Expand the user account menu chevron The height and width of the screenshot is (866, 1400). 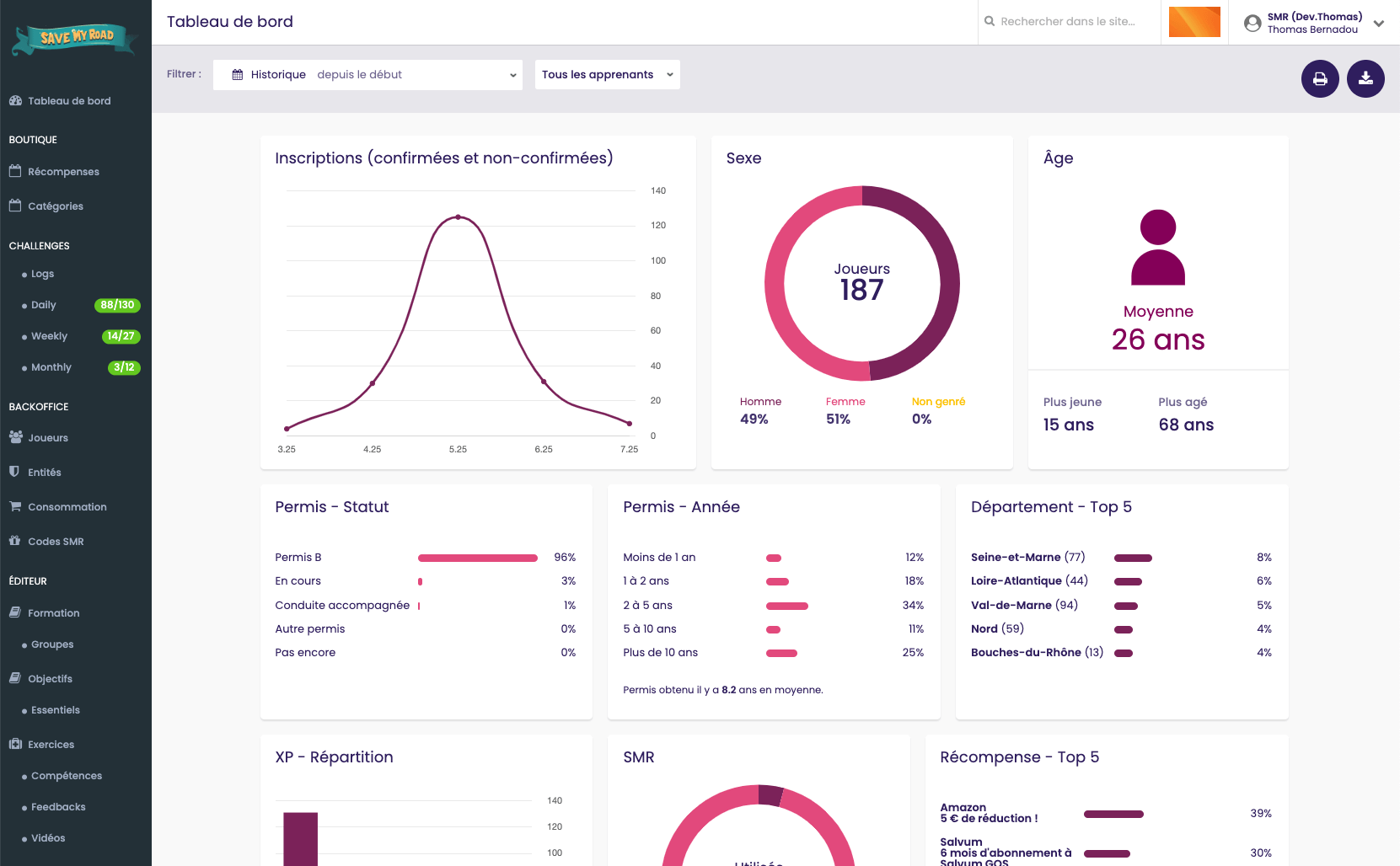(x=1379, y=24)
